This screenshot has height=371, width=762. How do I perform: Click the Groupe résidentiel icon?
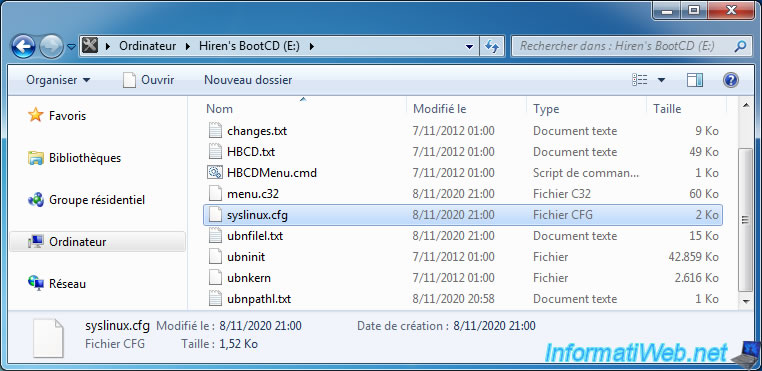tap(35, 199)
